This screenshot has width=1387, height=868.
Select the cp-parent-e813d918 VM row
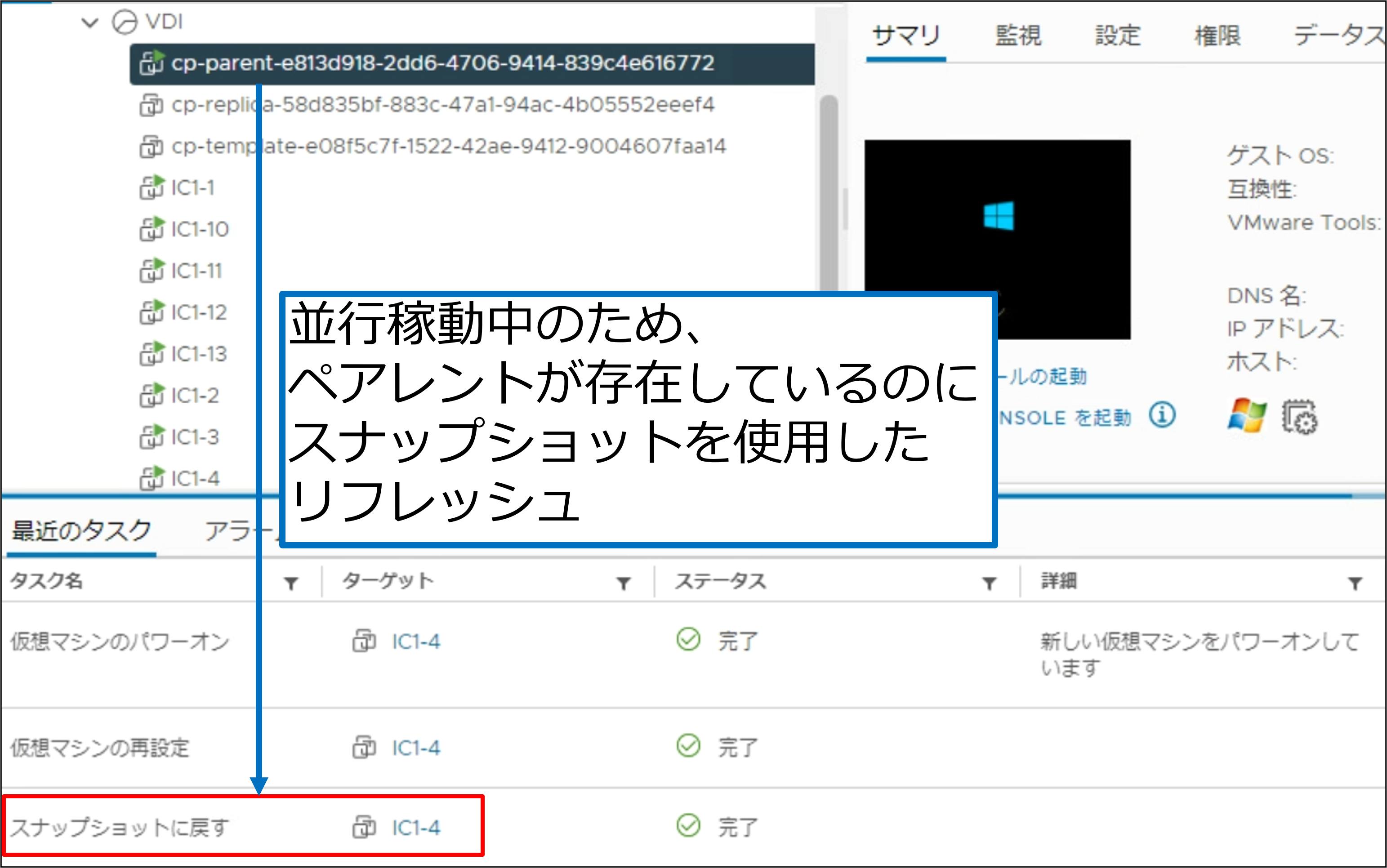click(x=472, y=64)
